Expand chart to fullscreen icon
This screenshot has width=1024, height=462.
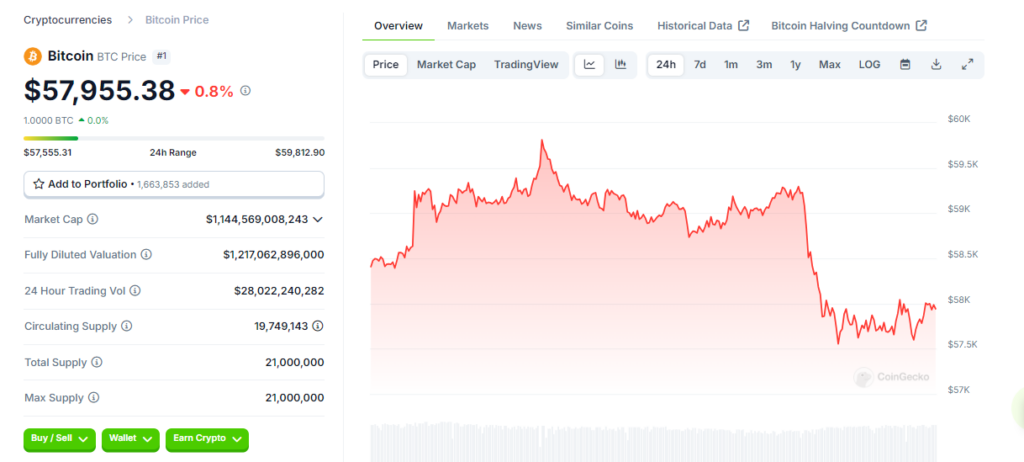point(968,65)
